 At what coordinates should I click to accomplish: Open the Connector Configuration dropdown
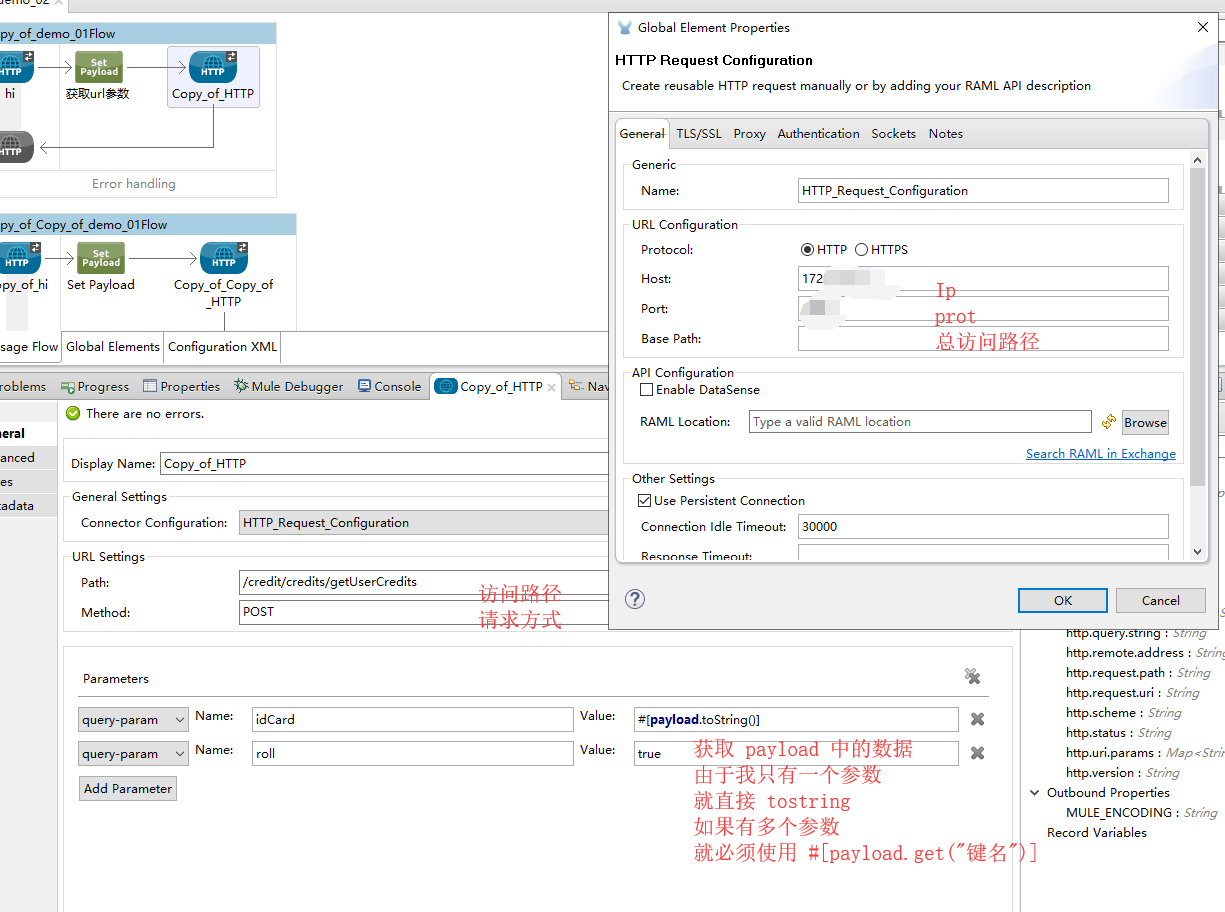pos(424,523)
